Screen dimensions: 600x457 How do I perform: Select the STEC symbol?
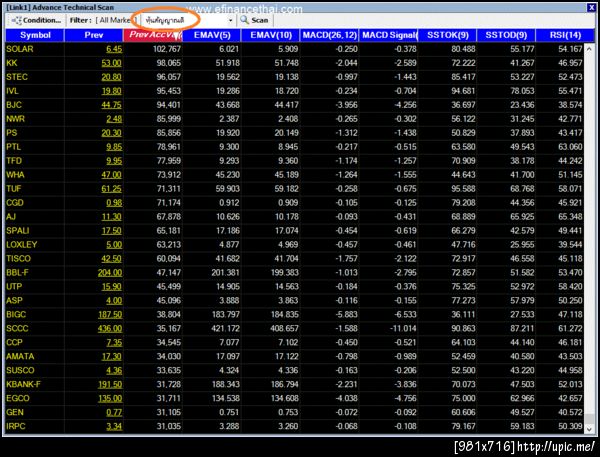[x=17, y=77]
